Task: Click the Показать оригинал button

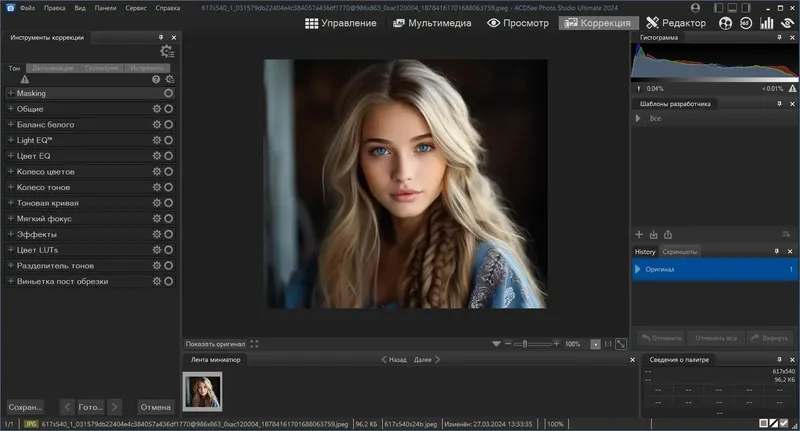Action: (215, 344)
